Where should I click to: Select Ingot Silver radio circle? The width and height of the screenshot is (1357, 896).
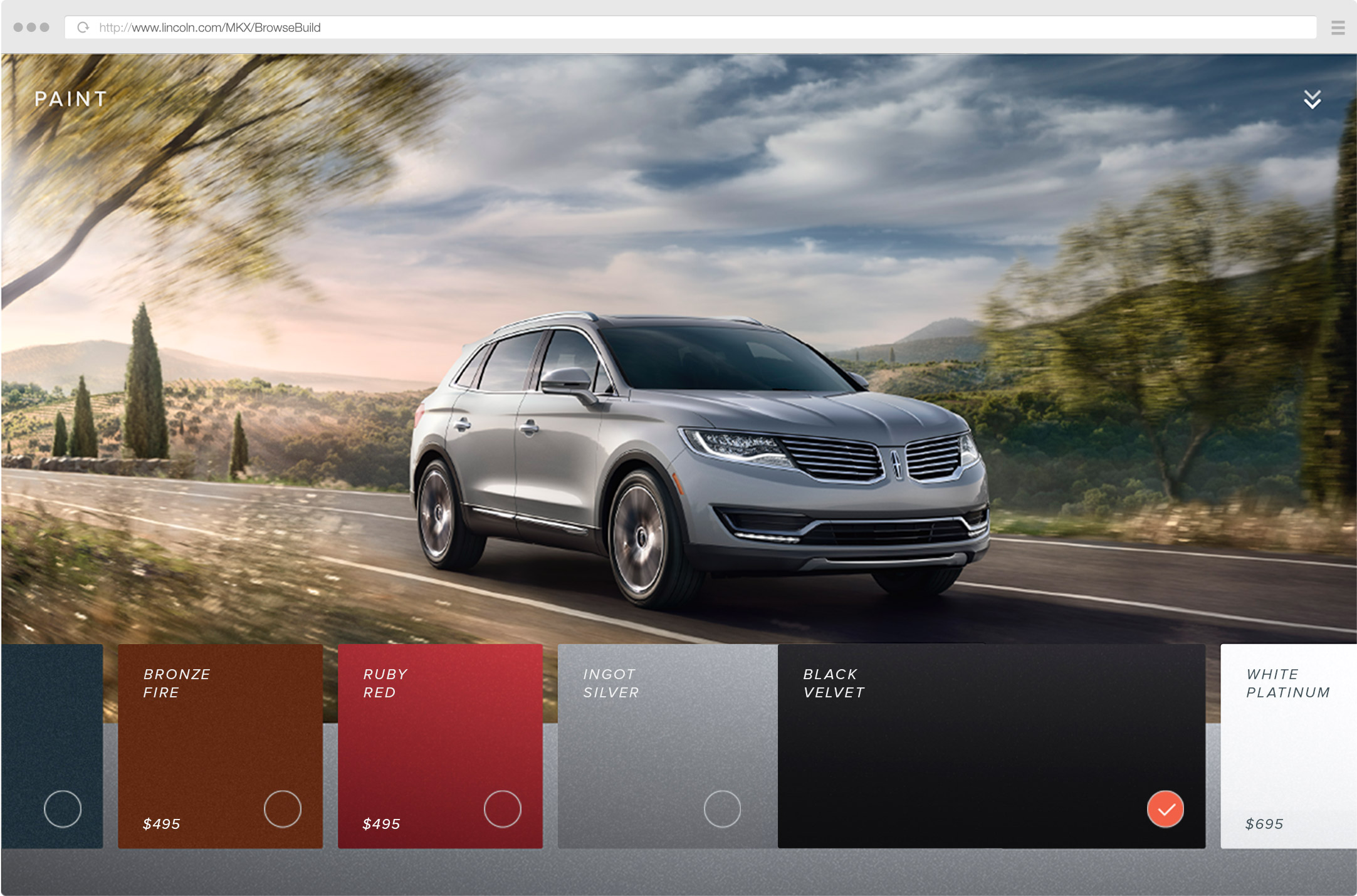coord(723,809)
